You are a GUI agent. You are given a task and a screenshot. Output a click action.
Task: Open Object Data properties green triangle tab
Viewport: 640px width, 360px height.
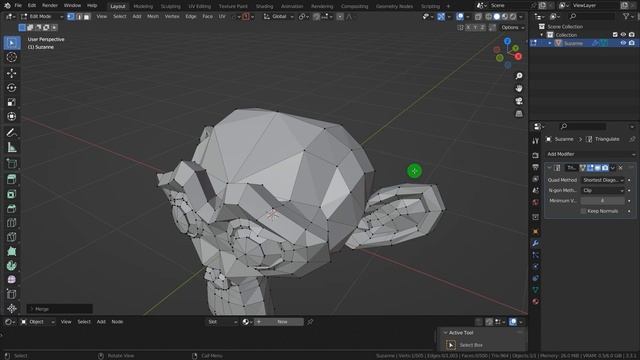[536, 290]
